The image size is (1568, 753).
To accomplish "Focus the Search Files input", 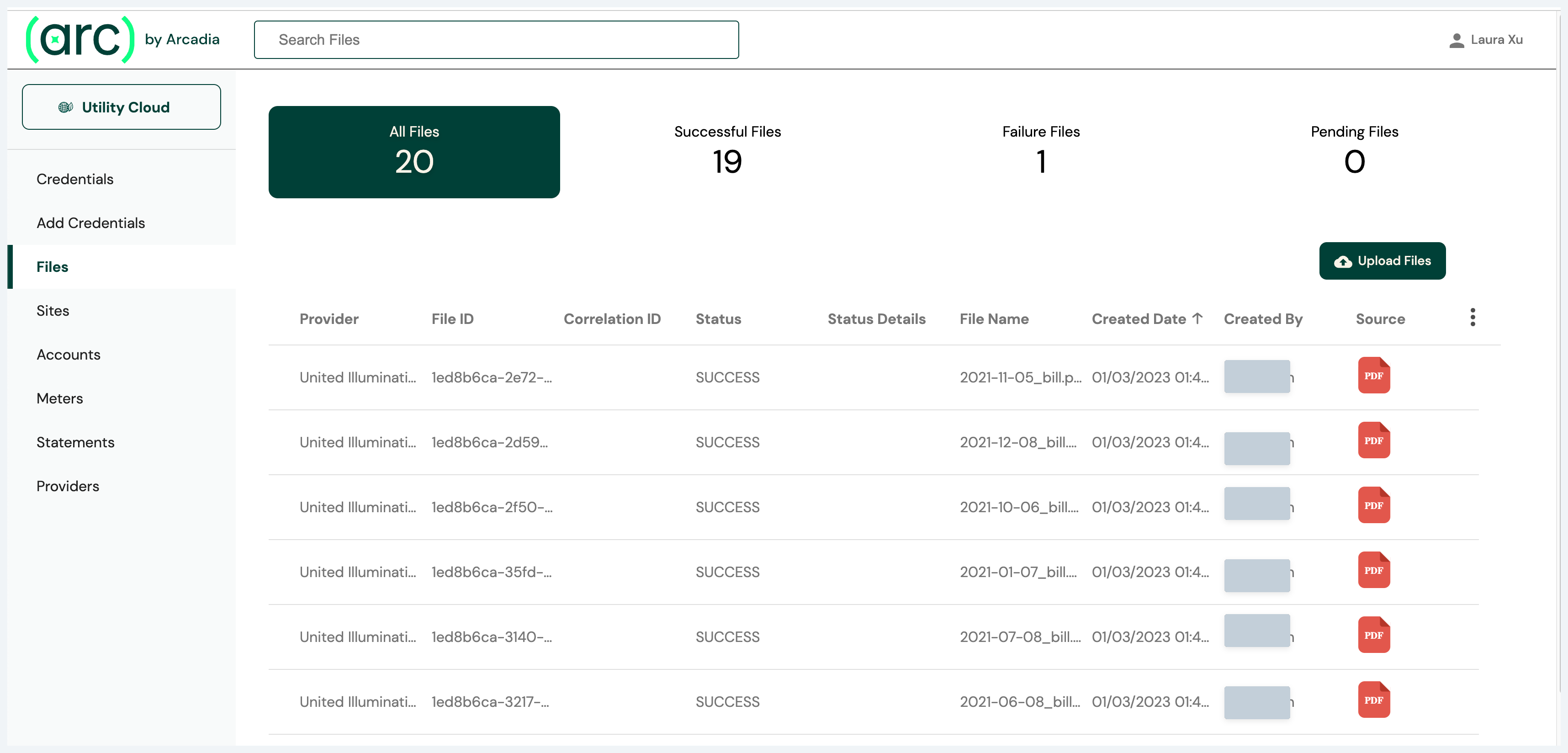I will 496,40.
